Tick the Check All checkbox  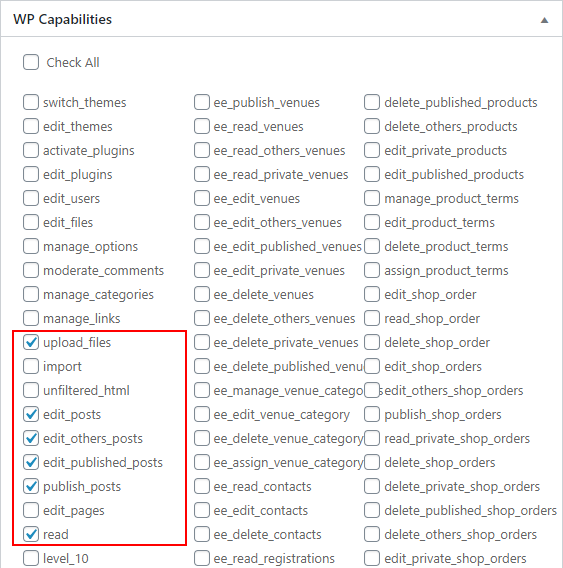(31, 62)
